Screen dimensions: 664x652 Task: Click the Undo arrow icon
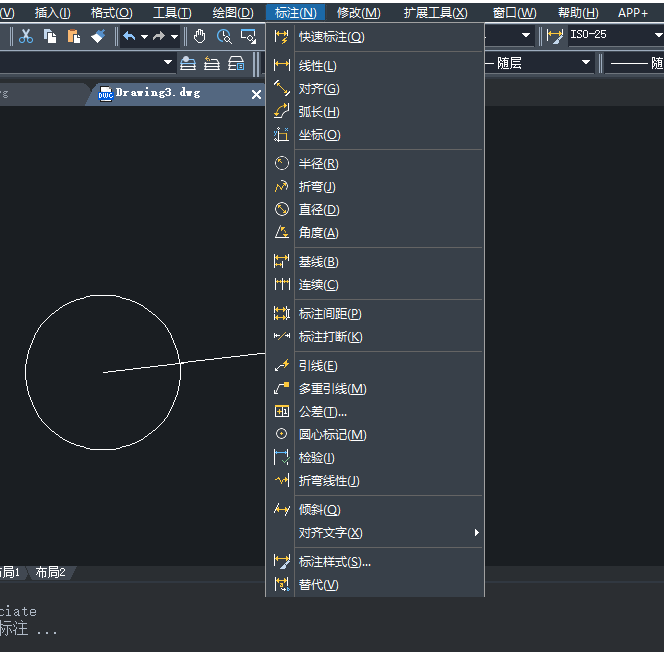pyautogui.click(x=129, y=37)
